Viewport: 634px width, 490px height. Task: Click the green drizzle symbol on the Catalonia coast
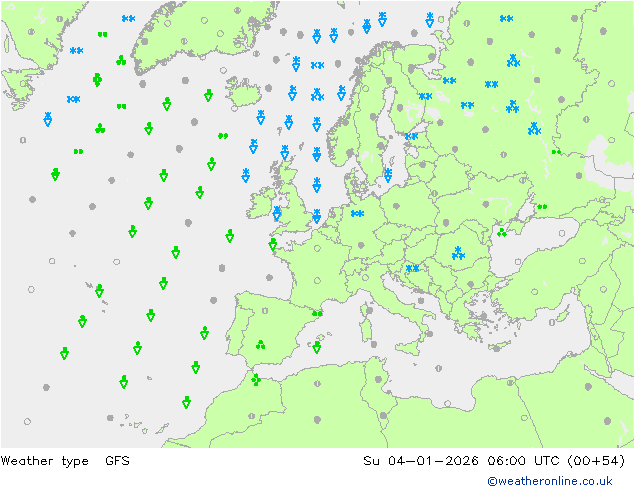tap(317, 313)
